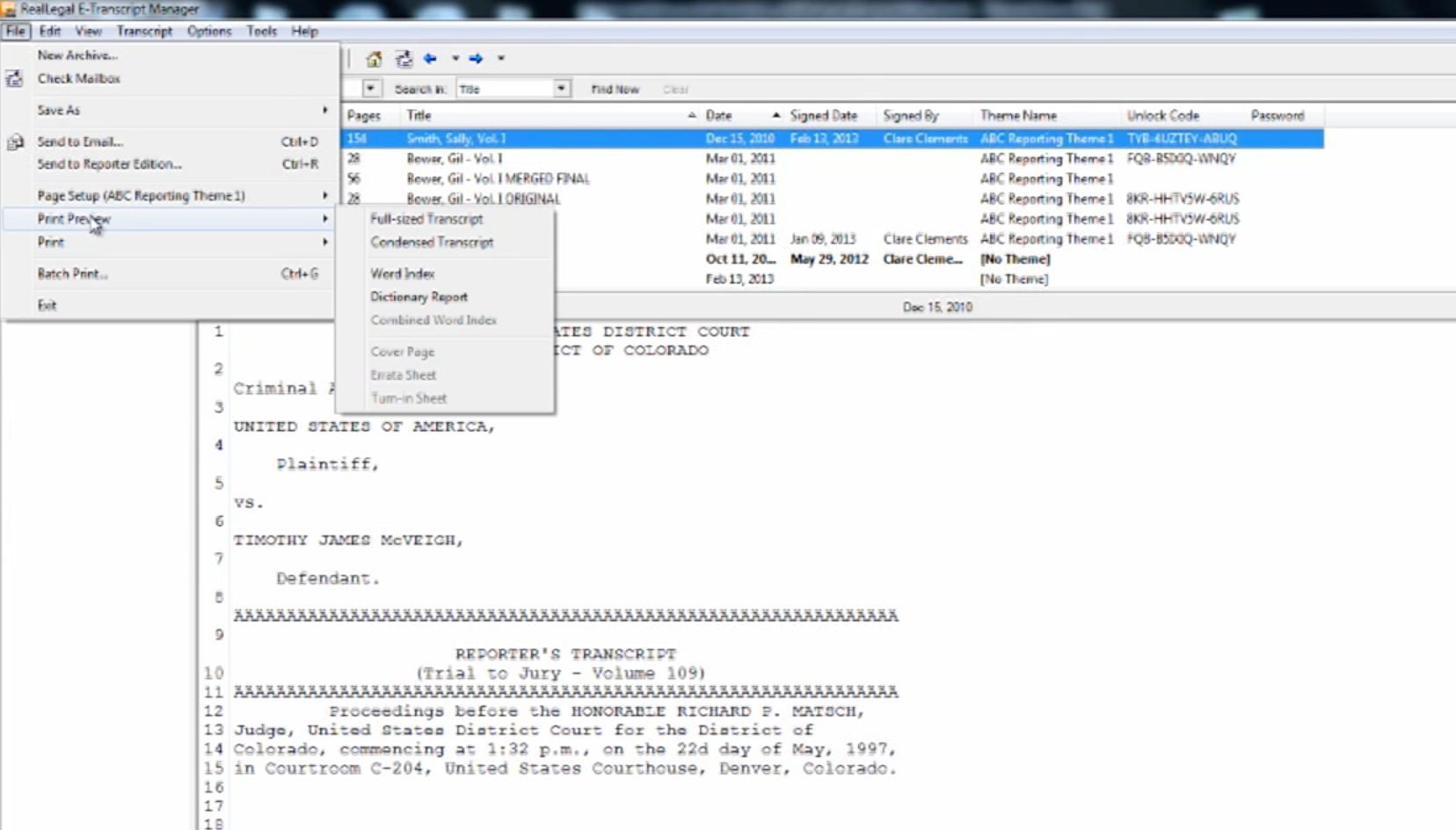Select Dictionary Report in the submenu
This screenshot has width=1456, height=830.
coord(419,297)
